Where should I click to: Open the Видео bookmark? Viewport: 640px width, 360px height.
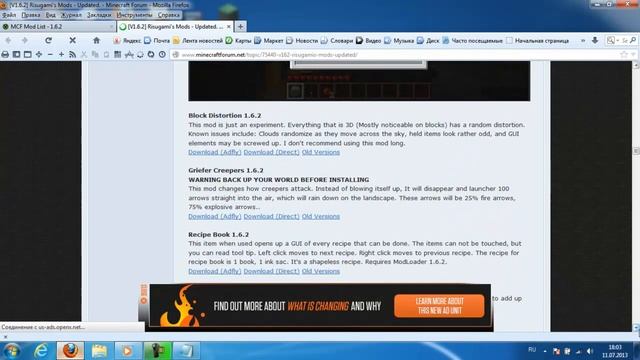click(x=369, y=41)
